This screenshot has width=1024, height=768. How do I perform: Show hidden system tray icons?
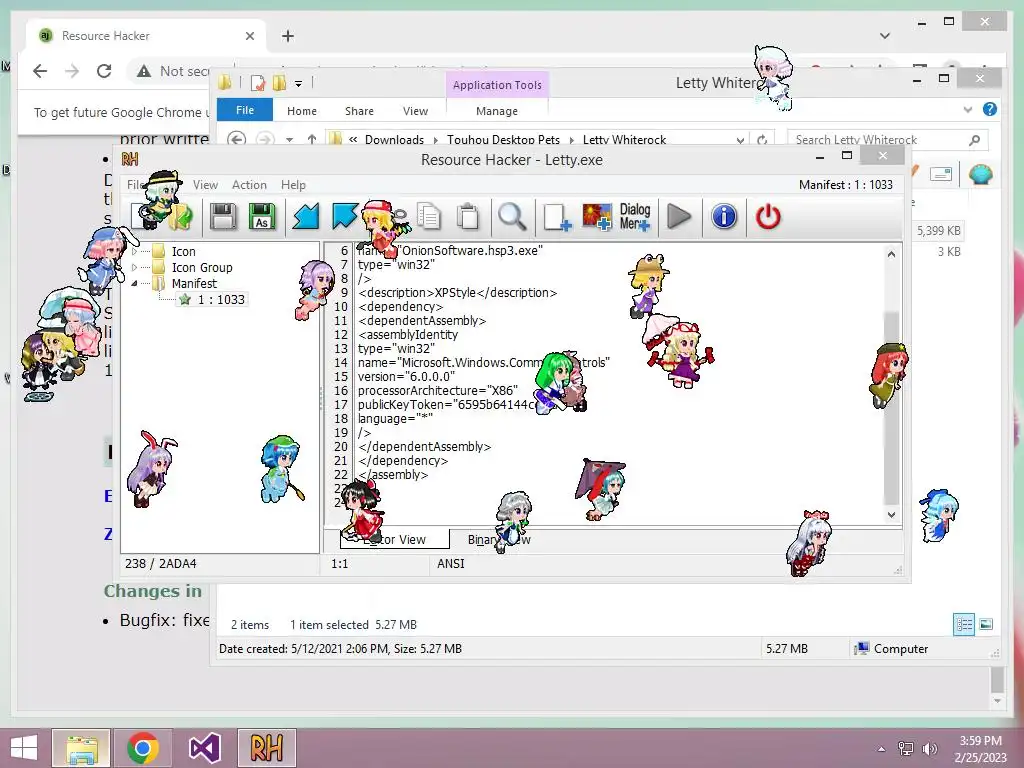tap(882, 749)
